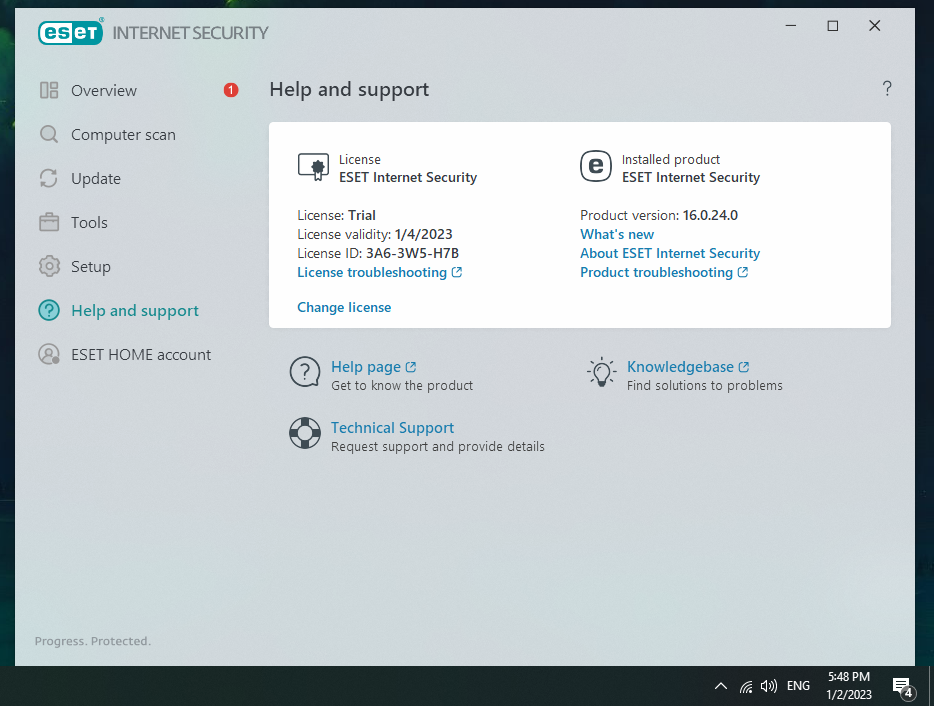Open Computer scan in the sidebar

[123, 135]
